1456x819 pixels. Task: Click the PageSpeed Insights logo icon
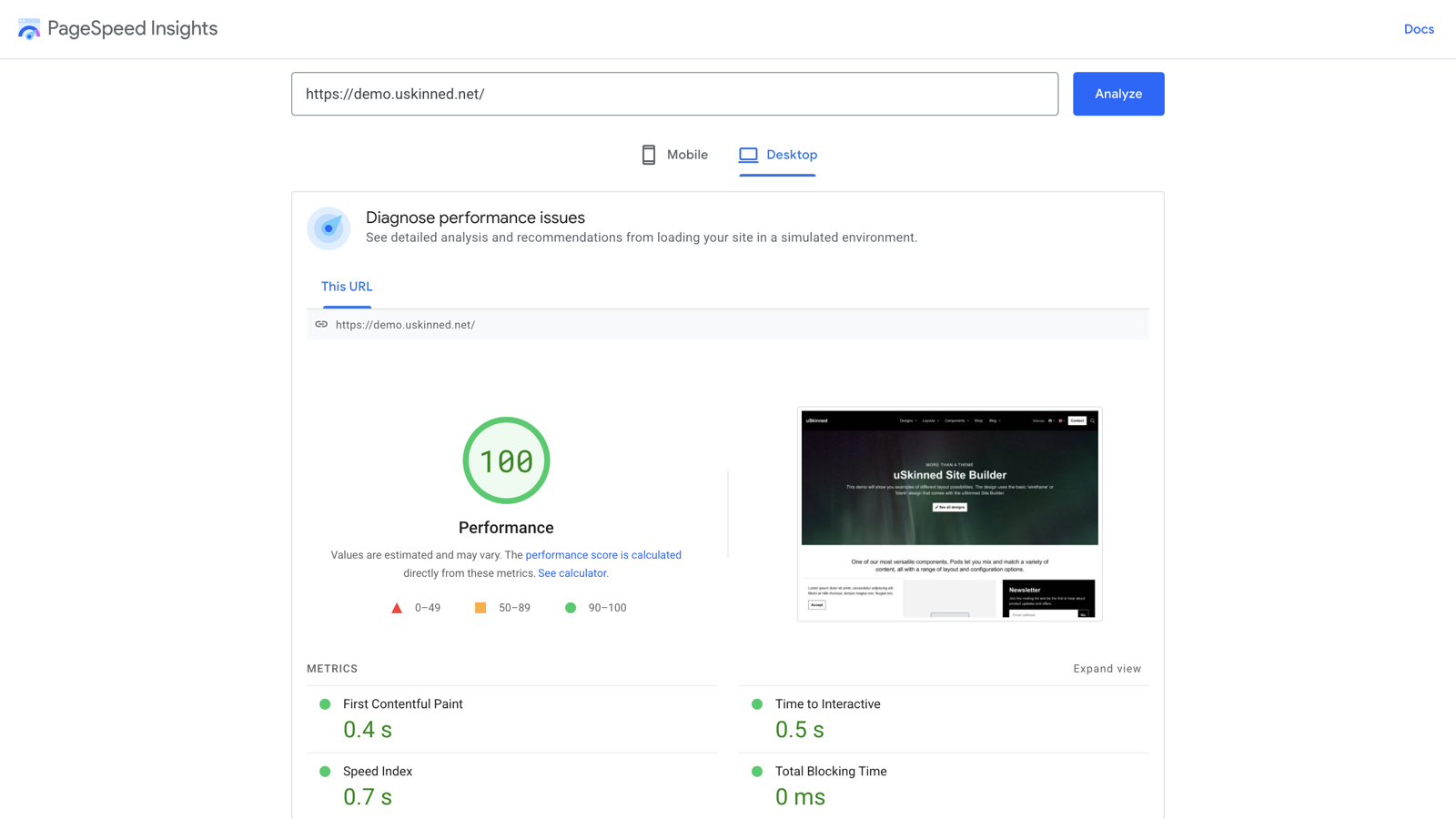click(x=28, y=28)
